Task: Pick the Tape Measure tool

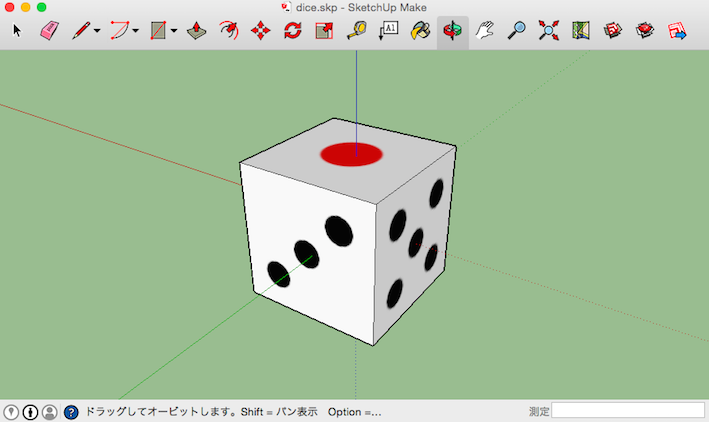Action: tap(357, 31)
